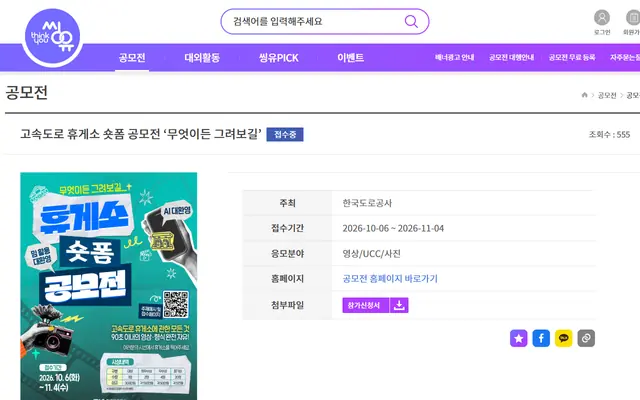The image size is (640, 400).
Task: Copy page URL with link icon
Action: (586, 338)
